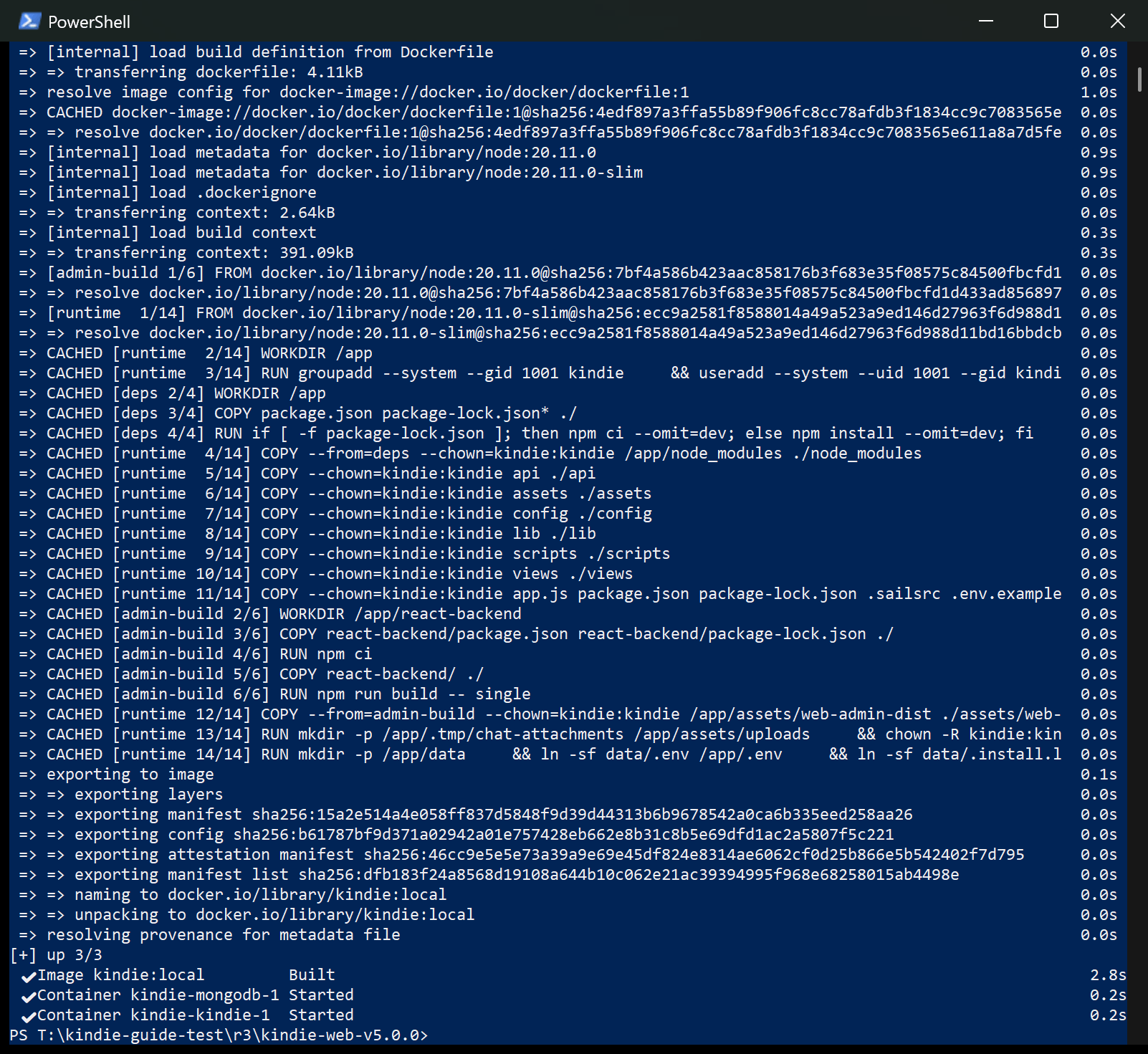
Task: Click the 2.8s build time value
Action: [x=1108, y=975]
